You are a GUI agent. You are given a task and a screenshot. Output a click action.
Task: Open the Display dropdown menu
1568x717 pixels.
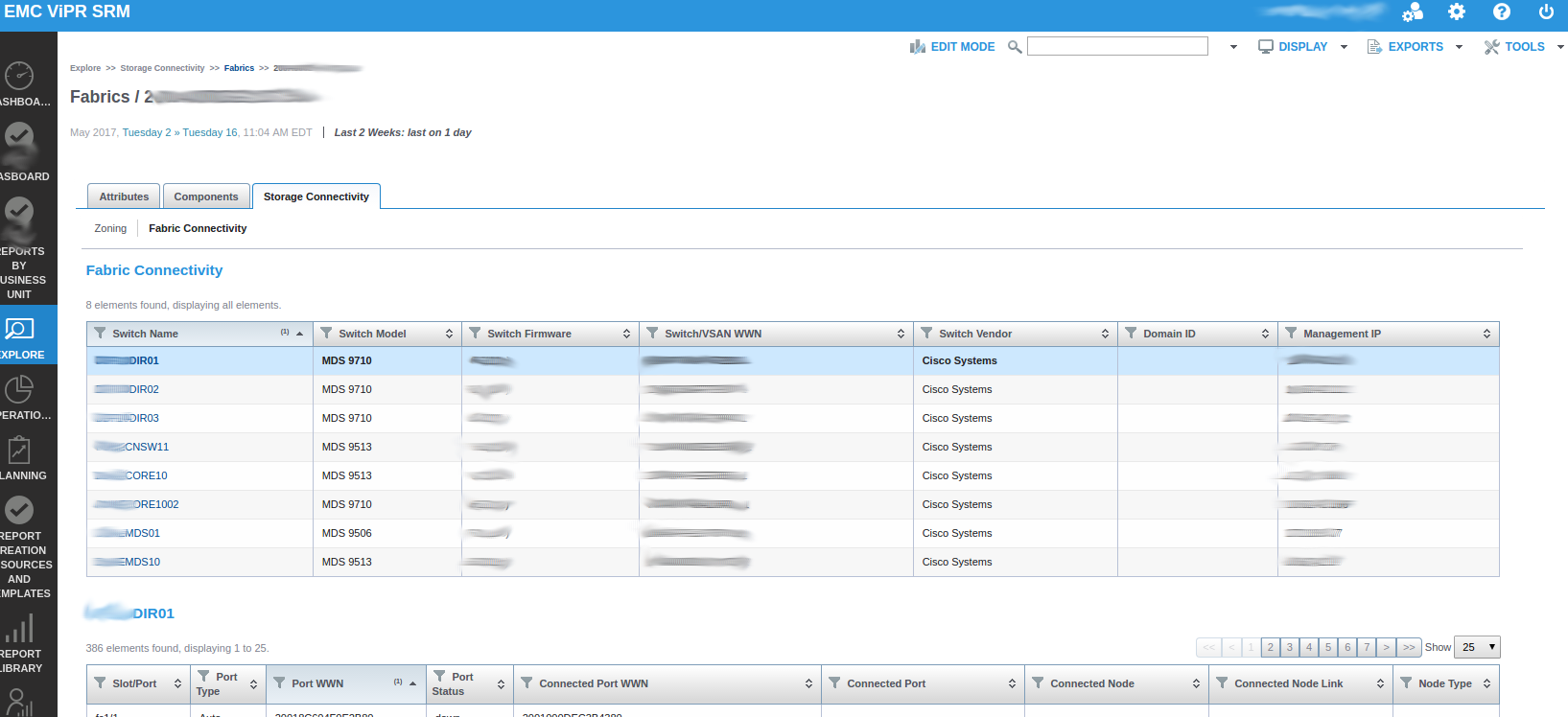[1302, 47]
